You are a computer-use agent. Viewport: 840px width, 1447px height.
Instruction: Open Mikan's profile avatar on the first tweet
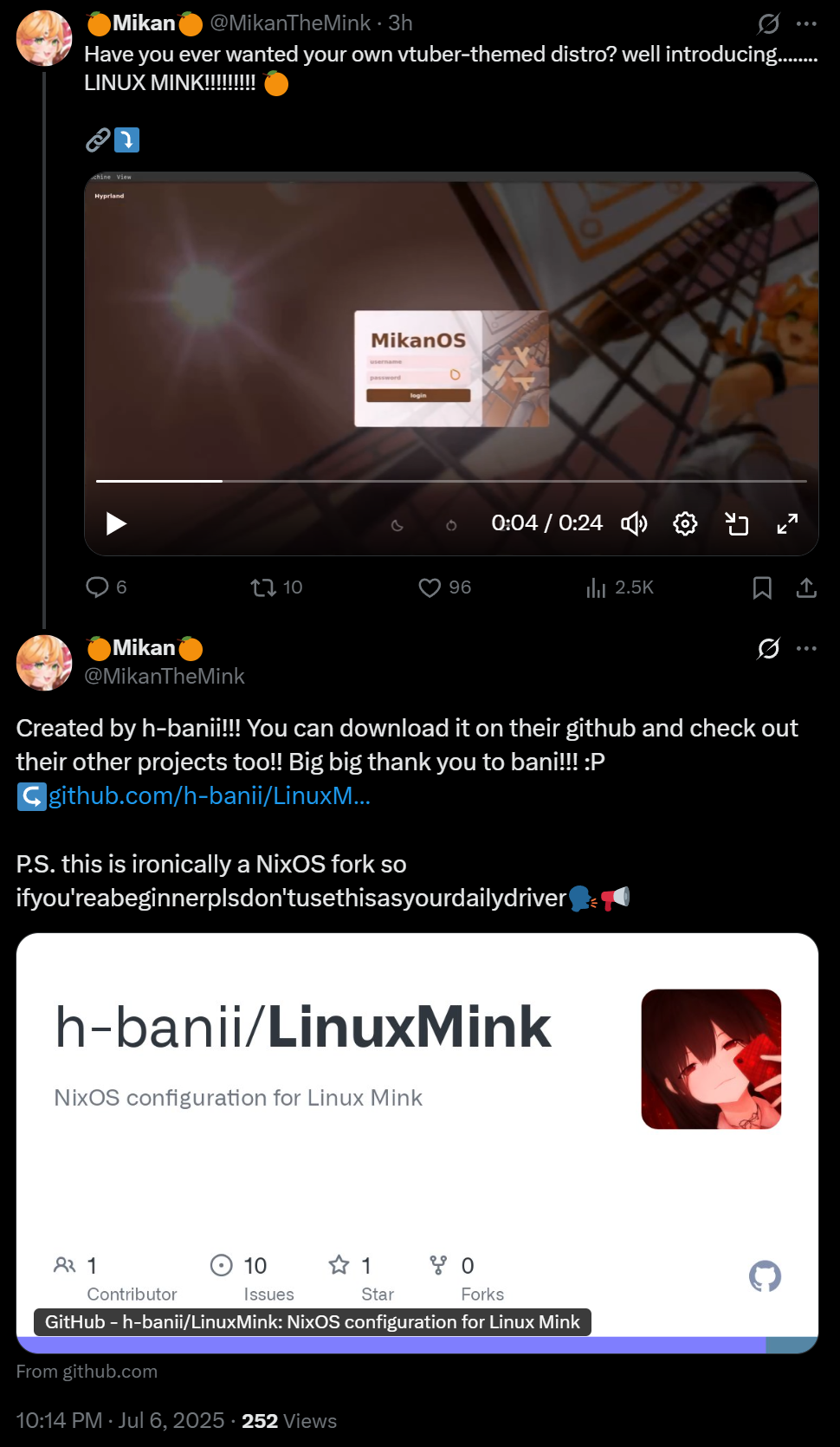44,38
